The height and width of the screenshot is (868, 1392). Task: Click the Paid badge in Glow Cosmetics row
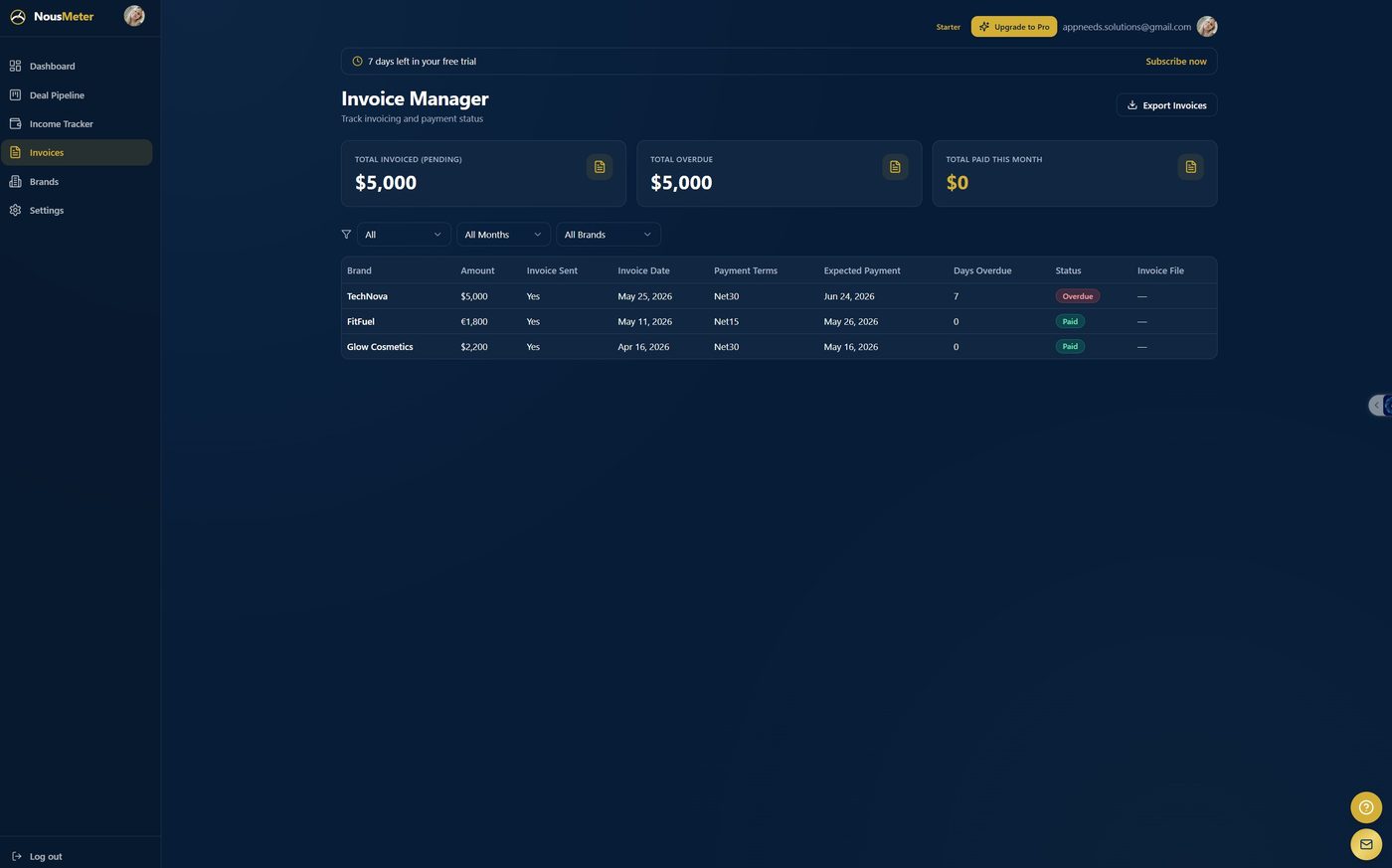(1070, 347)
